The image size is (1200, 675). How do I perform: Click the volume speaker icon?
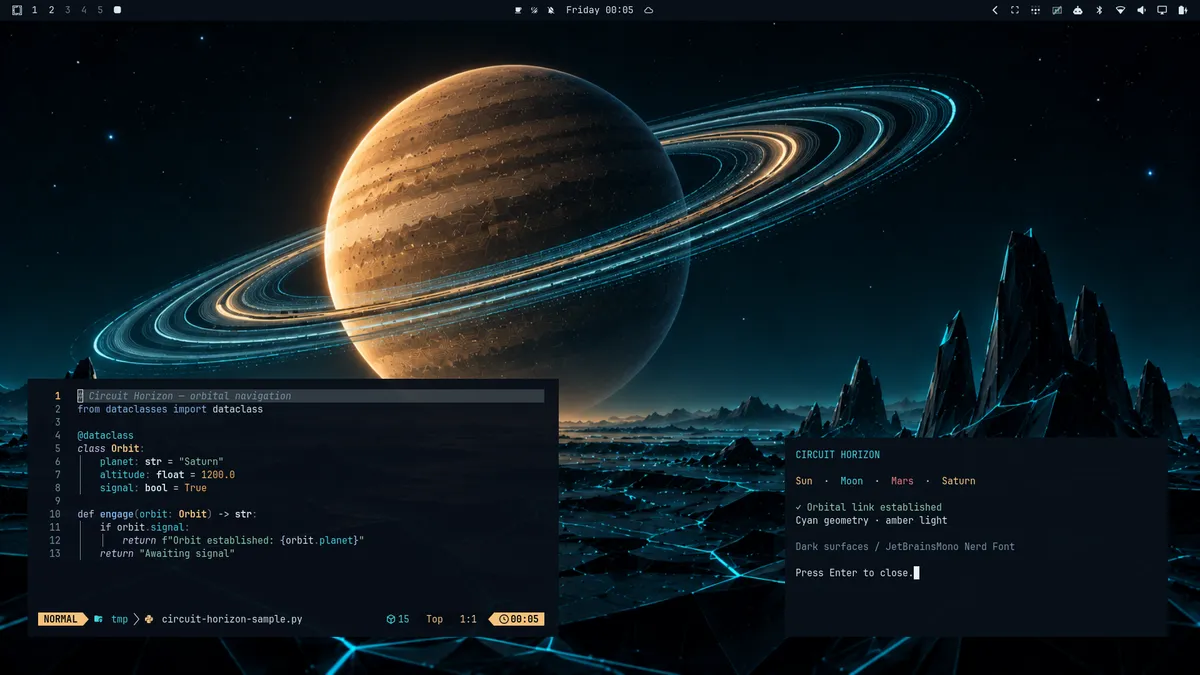point(1141,10)
